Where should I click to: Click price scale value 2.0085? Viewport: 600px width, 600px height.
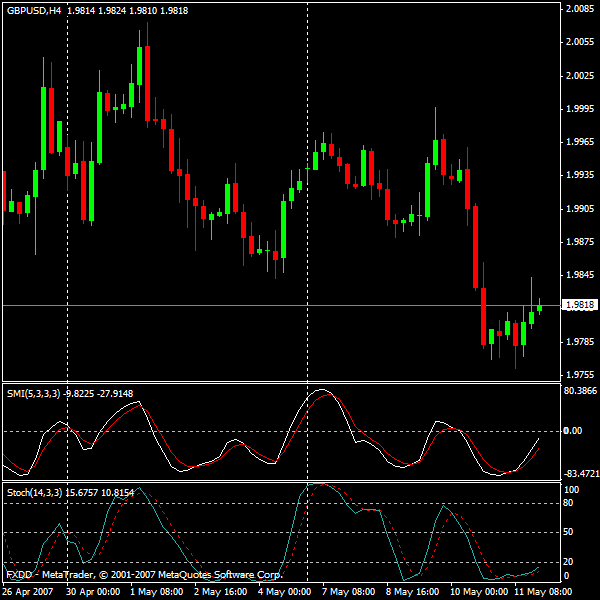[x=580, y=8]
